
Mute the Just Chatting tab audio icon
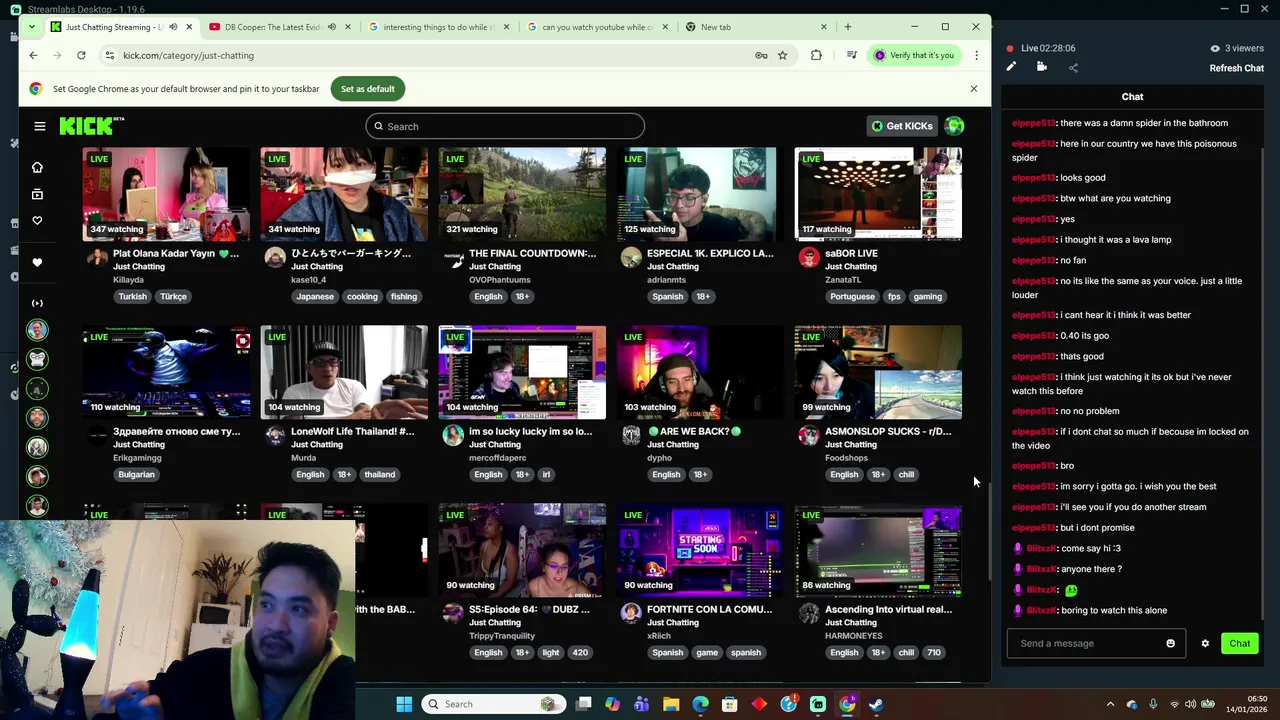point(173,27)
